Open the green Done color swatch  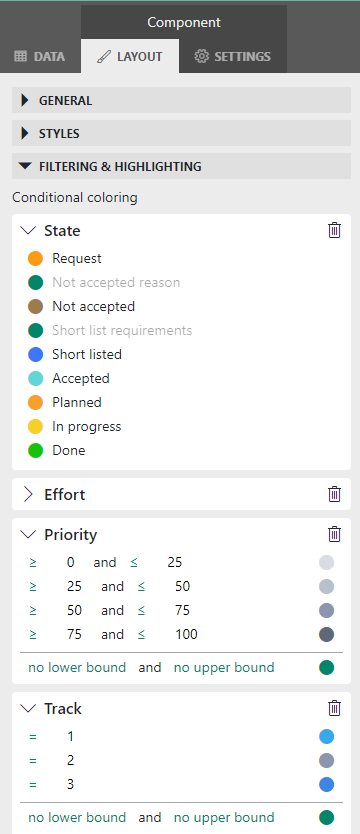point(35,451)
